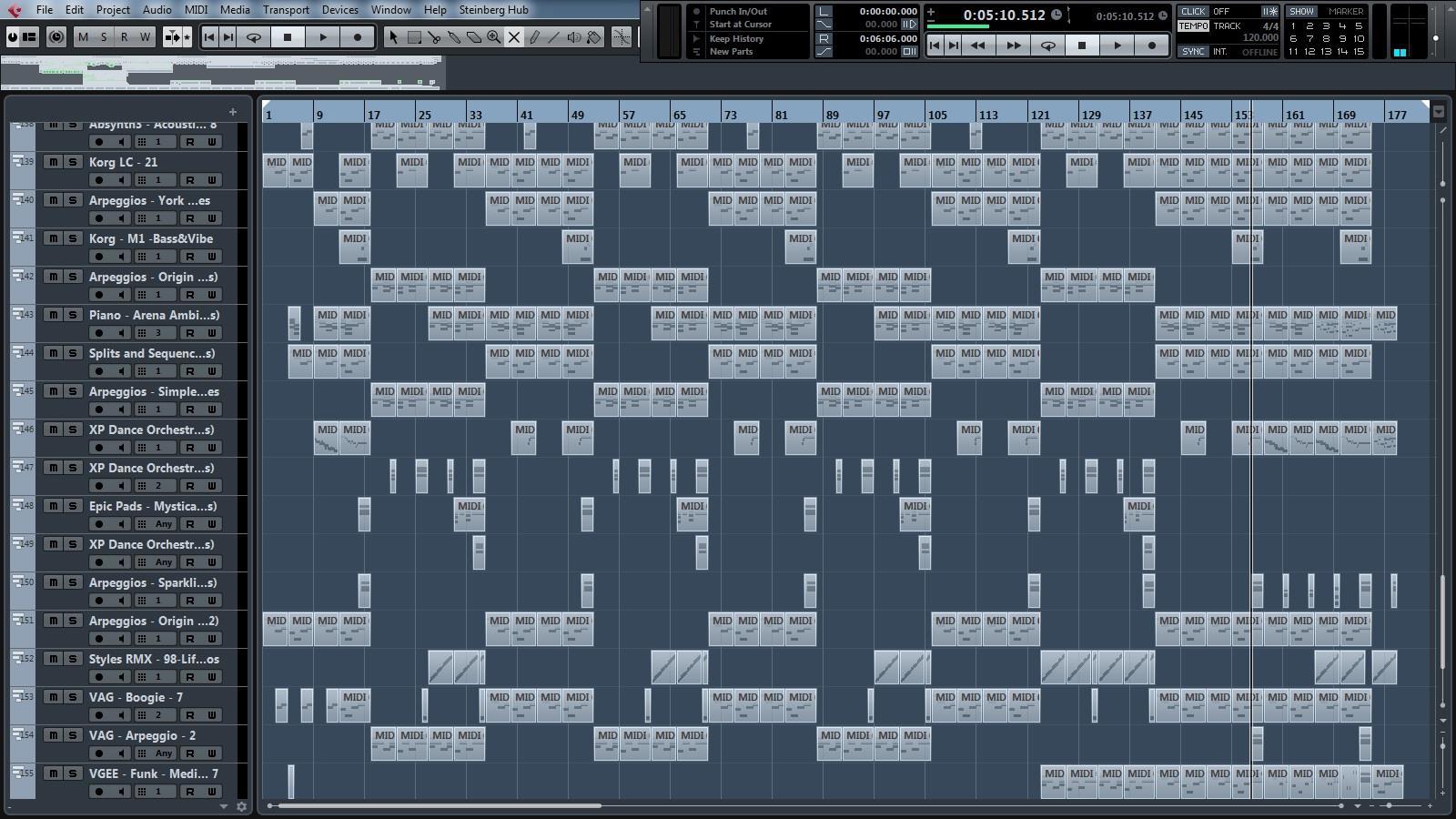This screenshot has width=1456, height=819.
Task: Activate the Zoom magnifier tool
Action: pyautogui.click(x=494, y=37)
